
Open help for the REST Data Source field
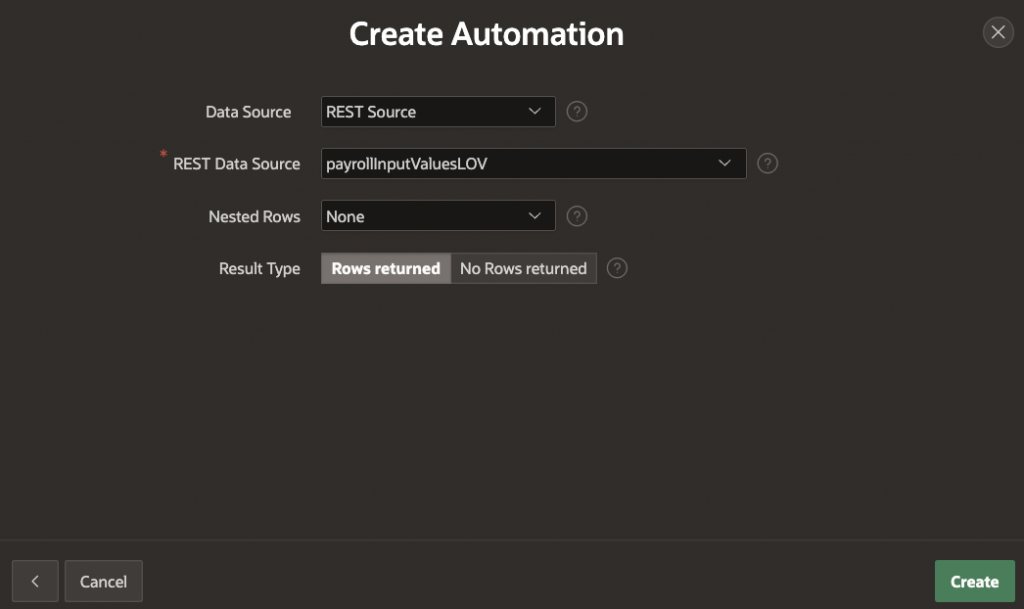[x=767, y=164]
